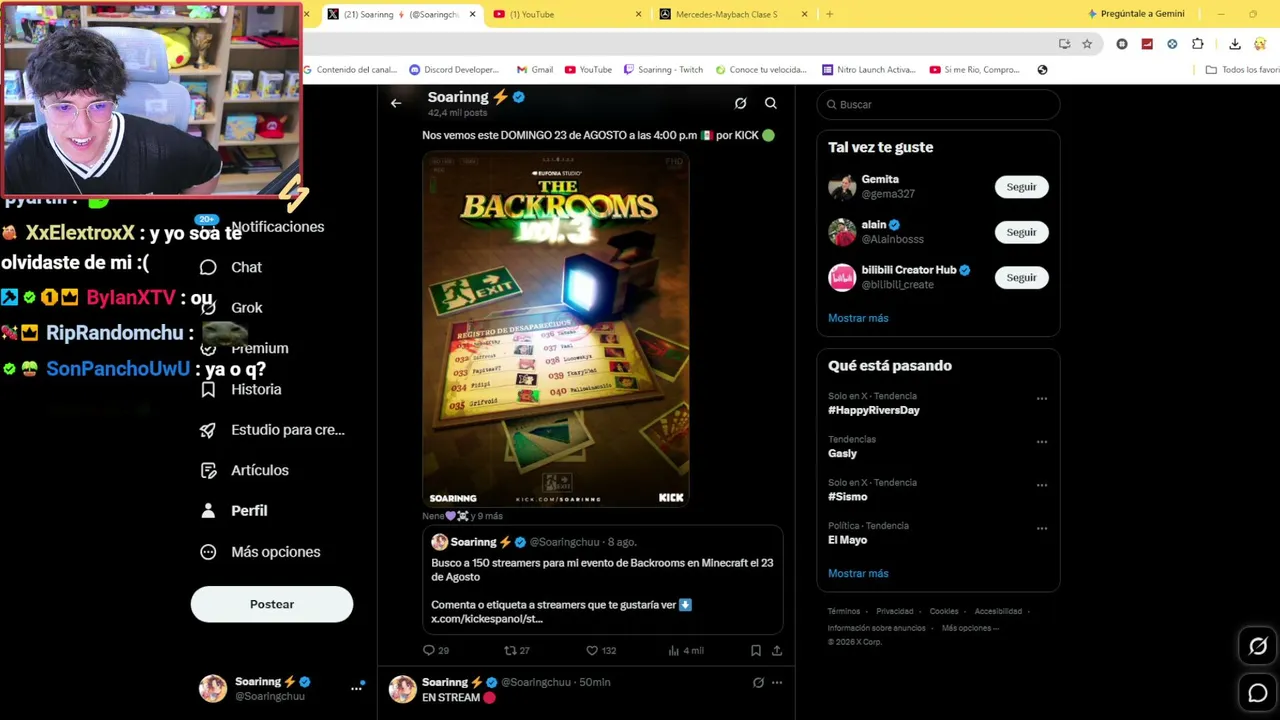Open the #HappyRiversDay trend

coord(873,410)
